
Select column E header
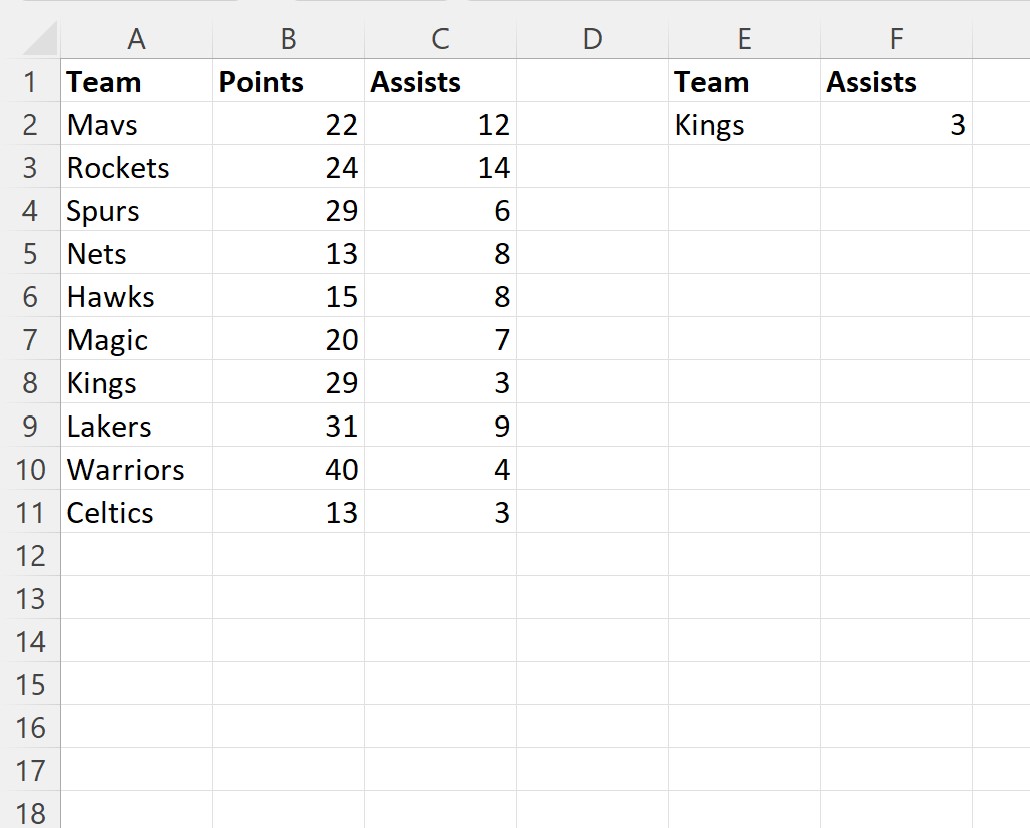(744, 39)
